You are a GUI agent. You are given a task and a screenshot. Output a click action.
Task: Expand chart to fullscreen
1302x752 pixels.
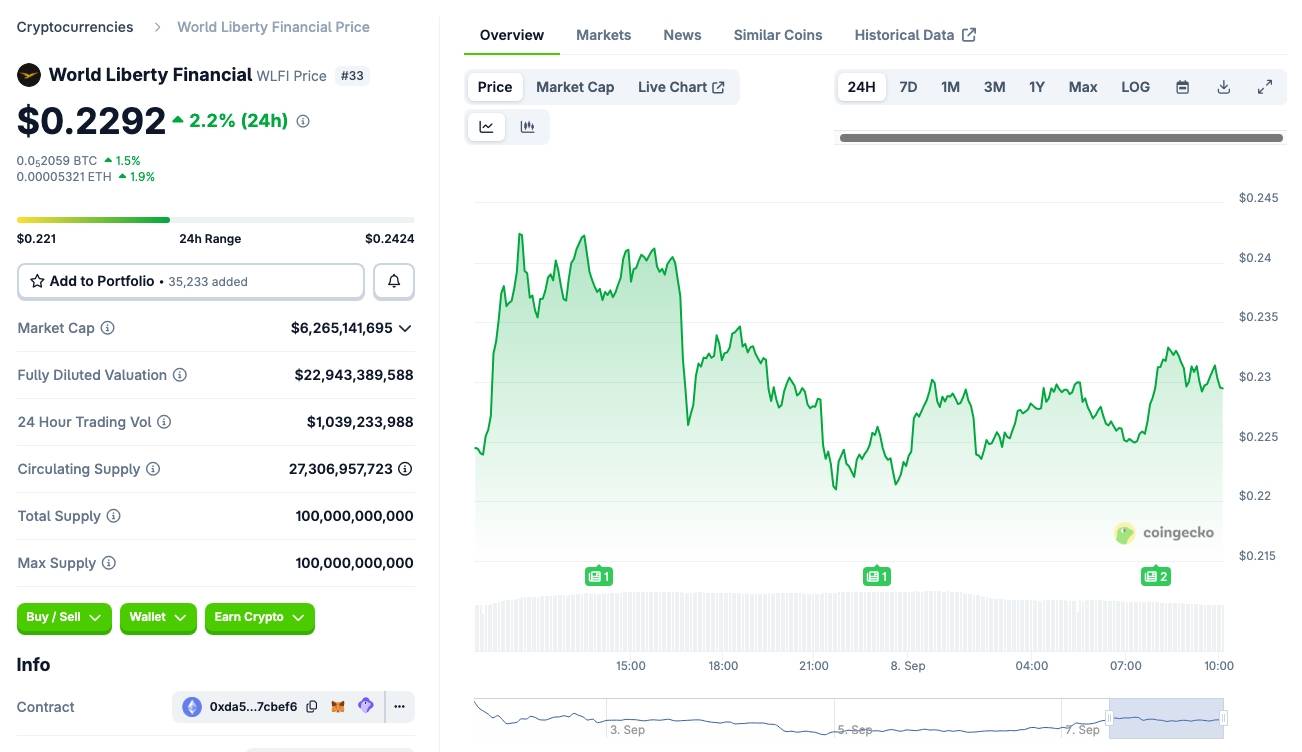pos(1265,87)
